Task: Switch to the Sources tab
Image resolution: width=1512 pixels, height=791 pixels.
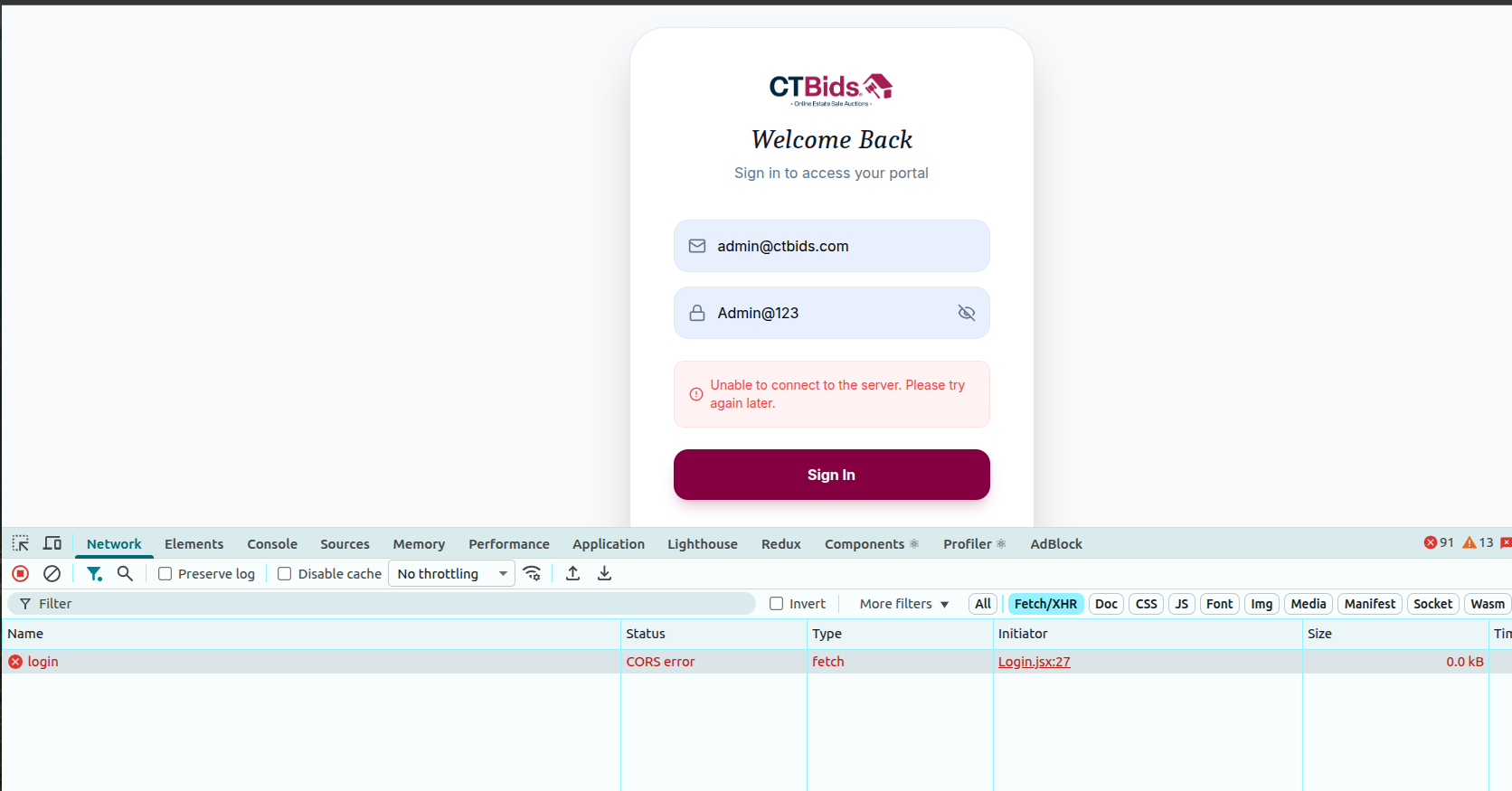Action: pos(345,544)
